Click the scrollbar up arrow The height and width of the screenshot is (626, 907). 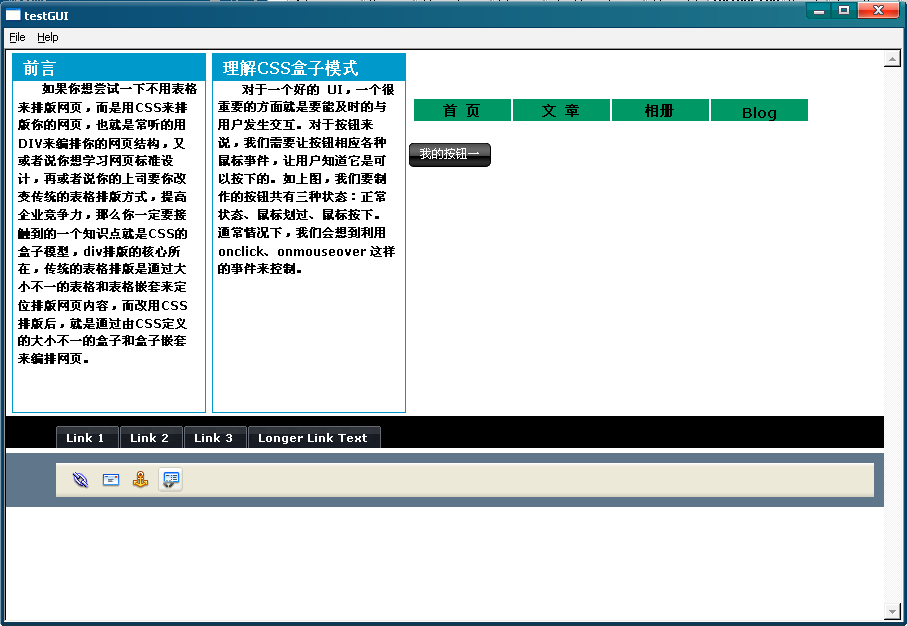[892, 60]
